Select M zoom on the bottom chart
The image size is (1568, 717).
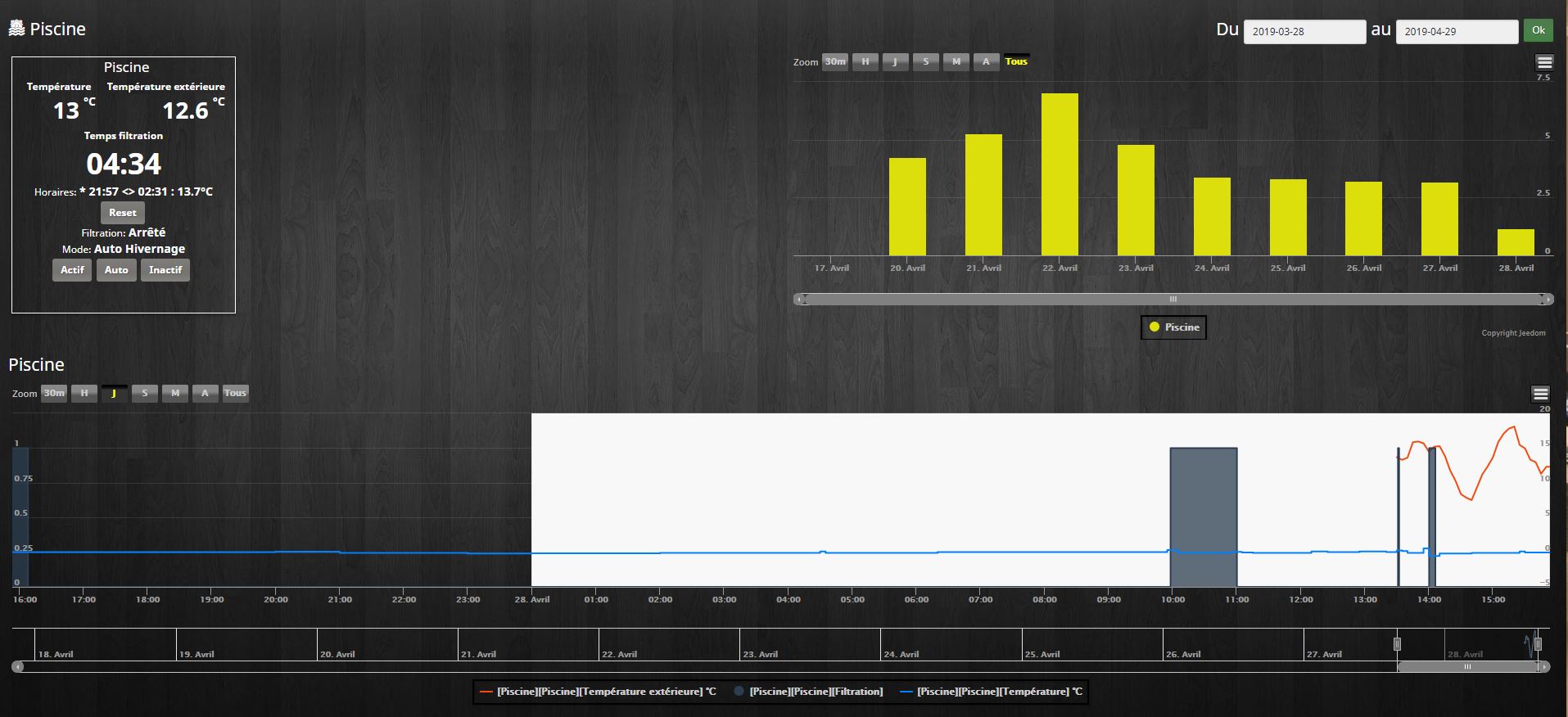(175, 393)
